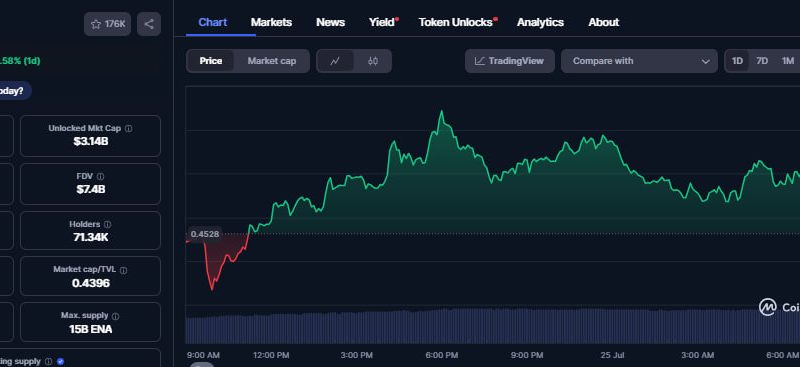800x367 pixels.
Task: Open the News tab
Action: pyautogui.click(x=331, y=22)
